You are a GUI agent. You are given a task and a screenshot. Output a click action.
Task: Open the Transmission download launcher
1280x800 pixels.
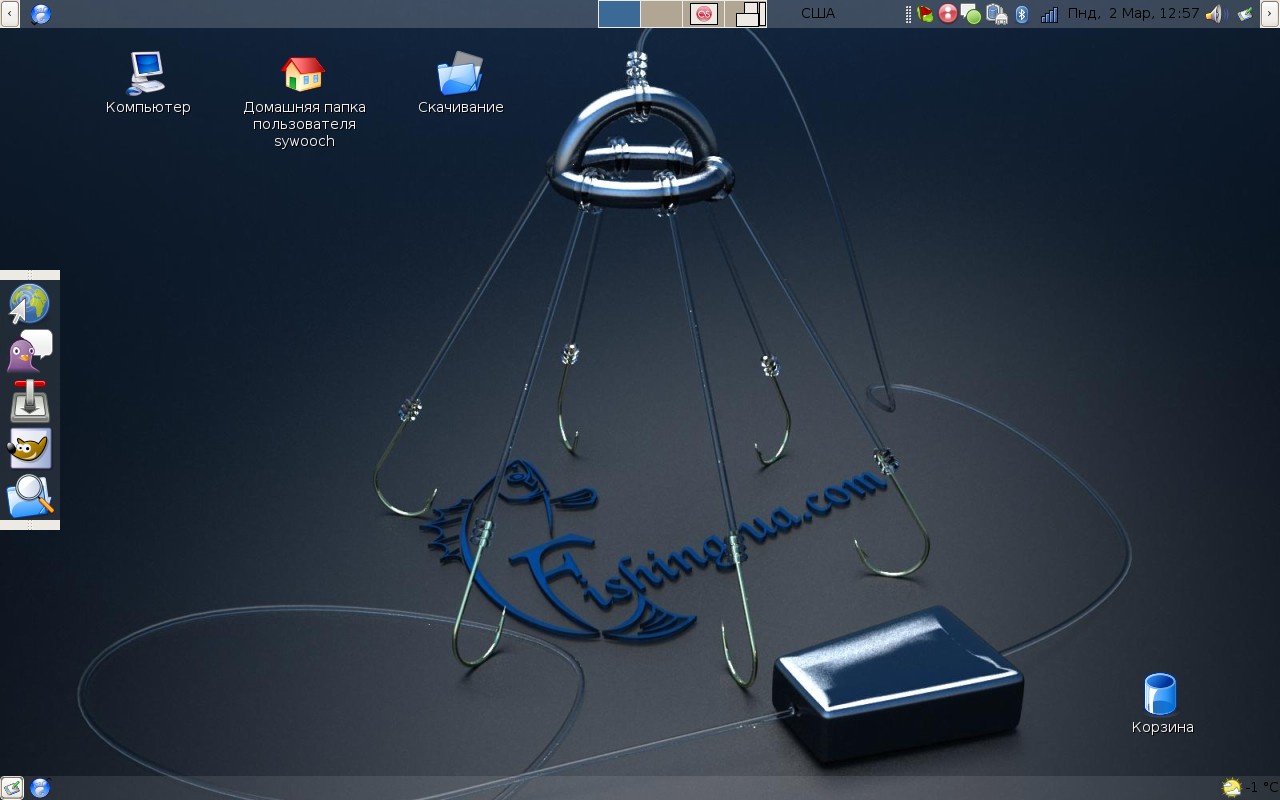[29, 401]
